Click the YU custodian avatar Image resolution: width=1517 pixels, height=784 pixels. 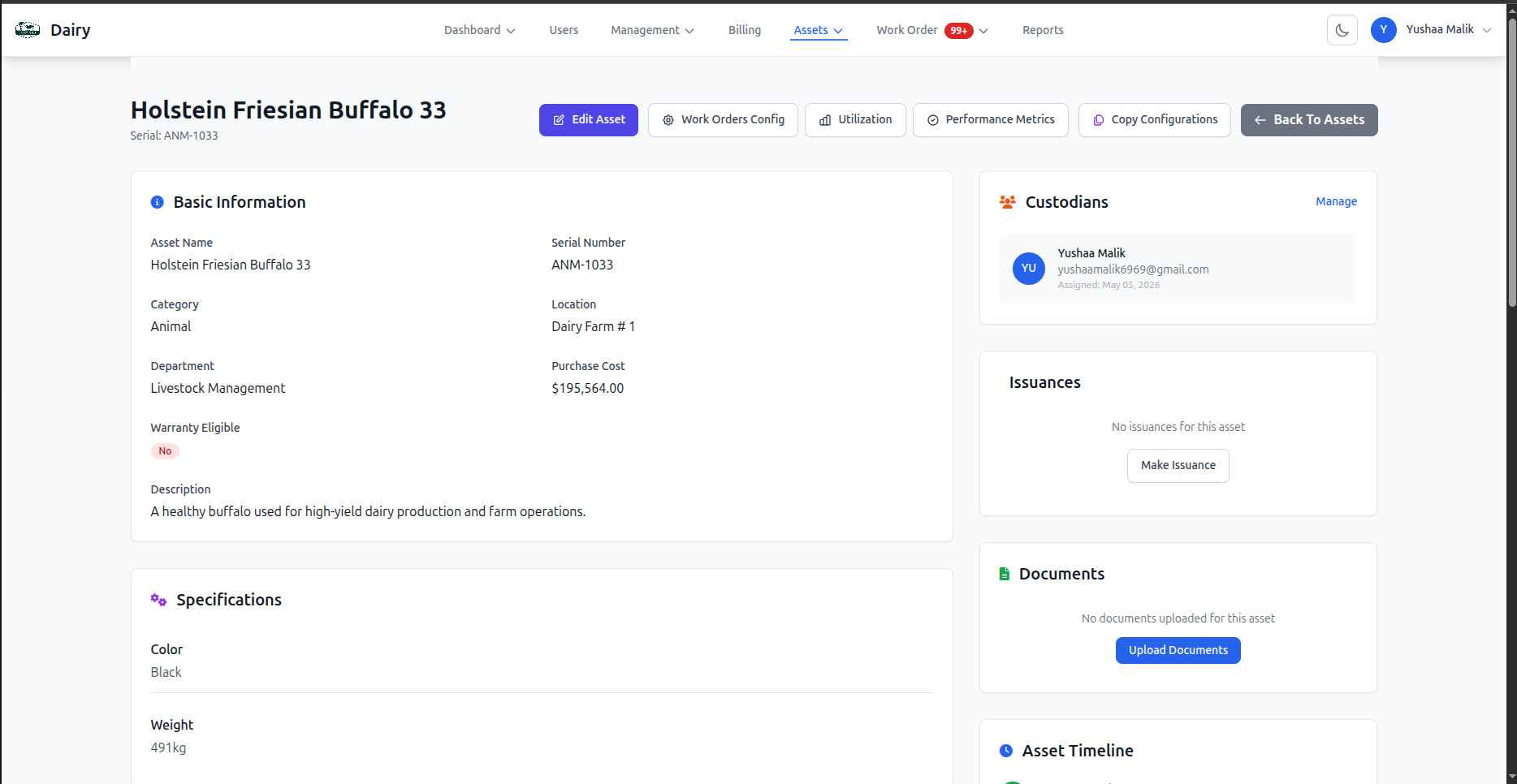coord(1029,269)
